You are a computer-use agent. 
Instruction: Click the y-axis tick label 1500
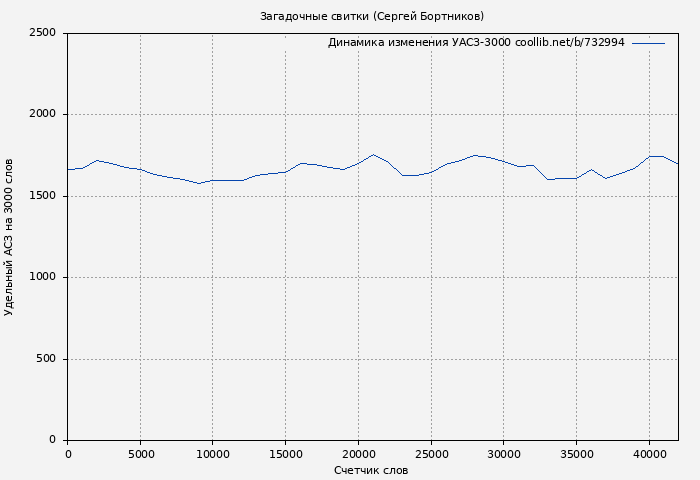coord(42,196)
